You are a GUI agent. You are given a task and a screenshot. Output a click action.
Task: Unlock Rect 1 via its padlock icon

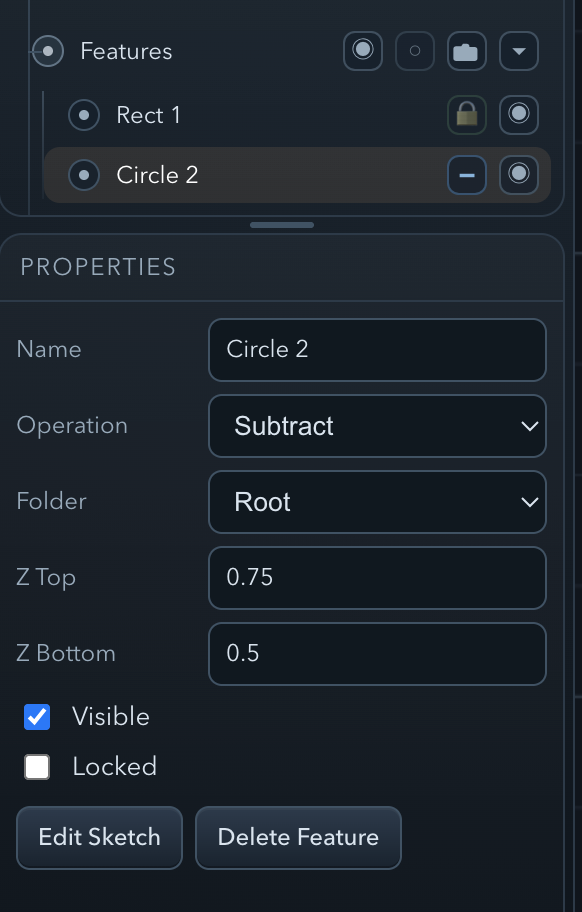pyautogui.click(x=467, y=114)
